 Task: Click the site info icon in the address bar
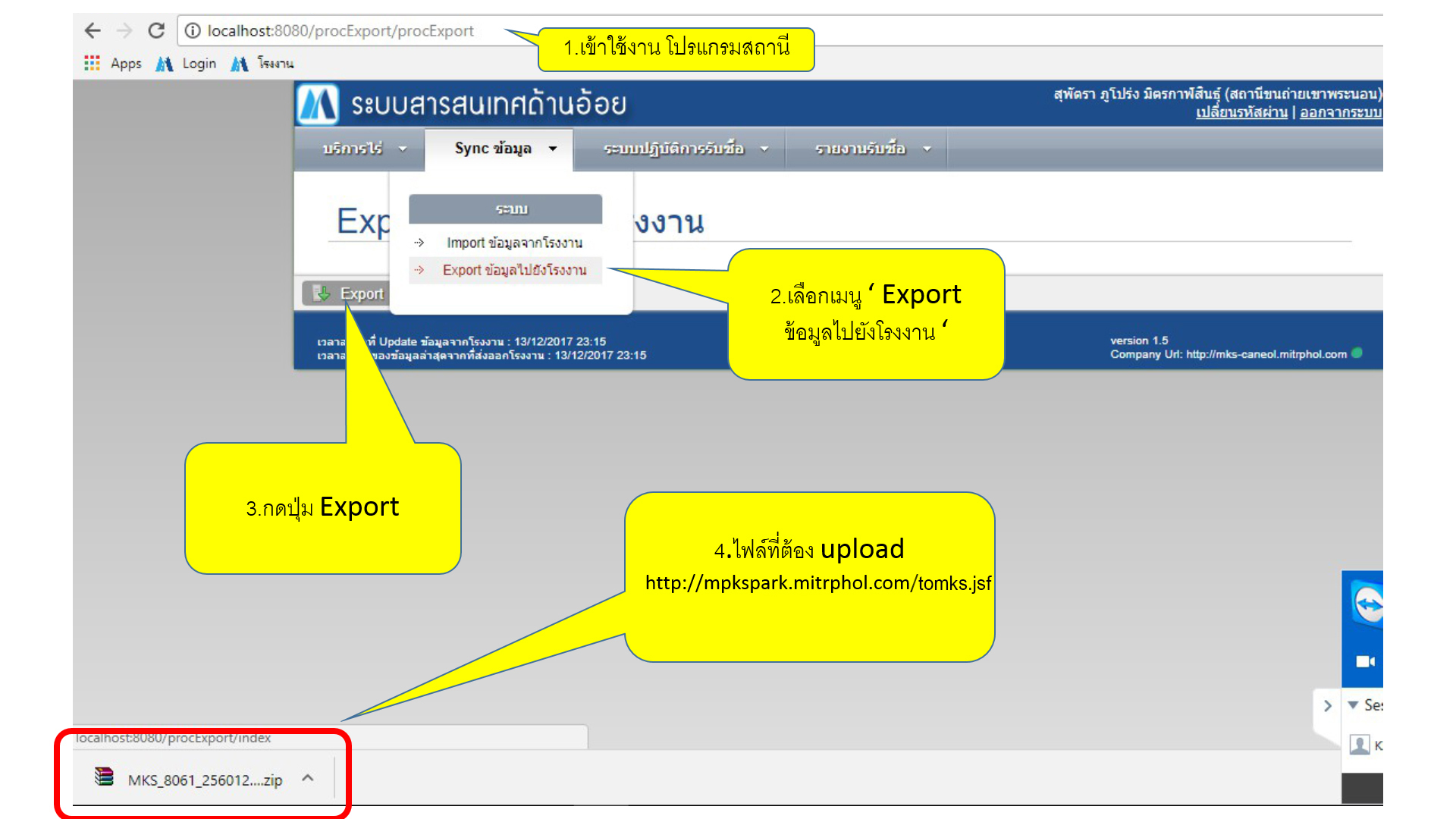click(x=193, y=31)
